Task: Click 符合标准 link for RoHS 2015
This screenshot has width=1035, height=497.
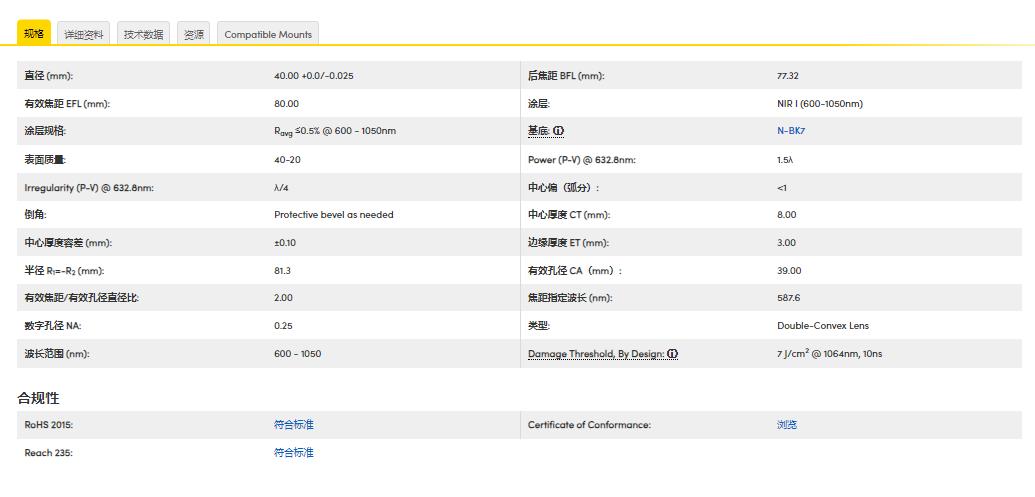Action: pos(294,425)
